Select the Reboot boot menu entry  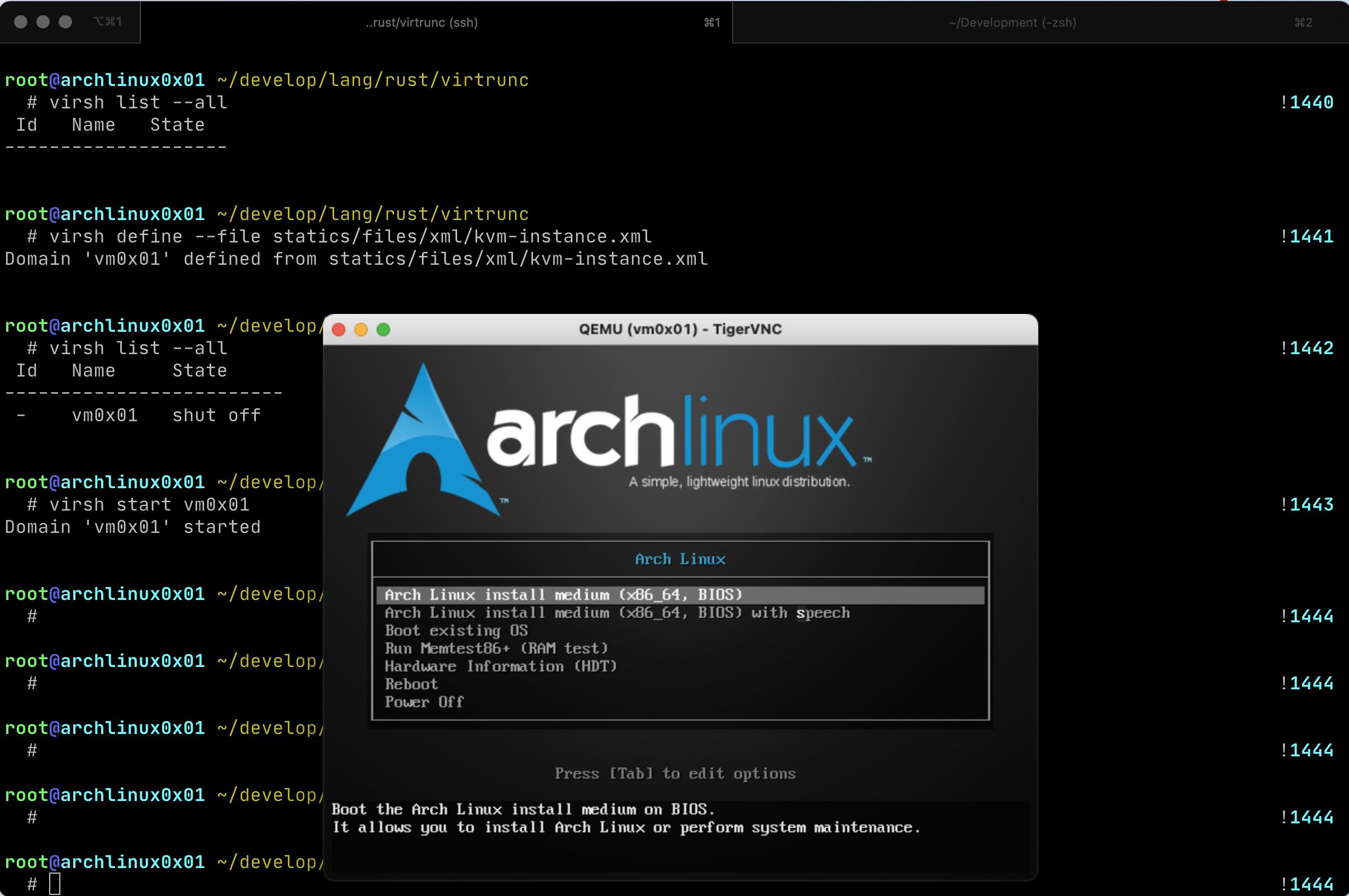(x=411, y=684)
